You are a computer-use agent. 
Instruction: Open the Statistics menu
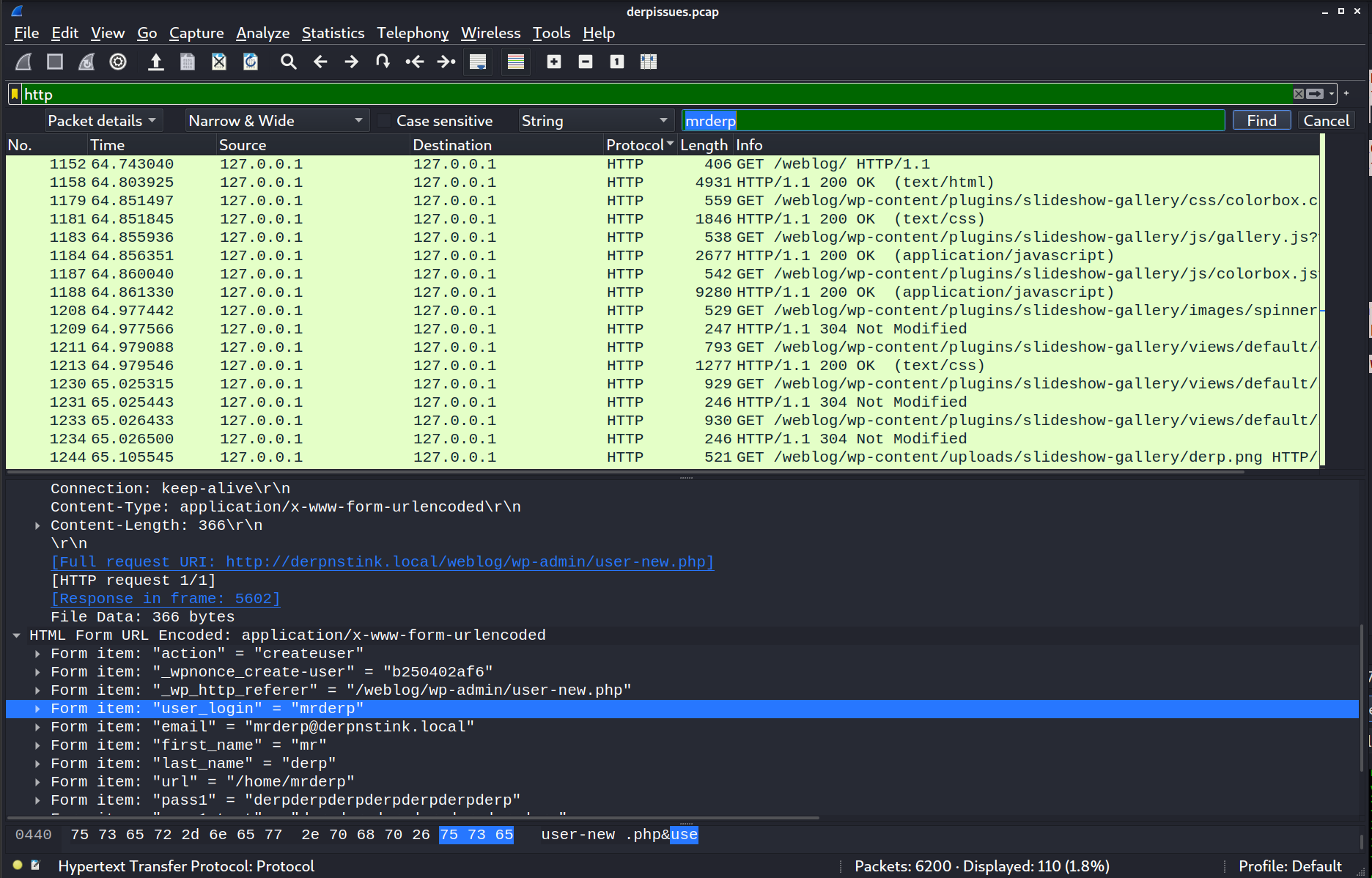[x=333, y=33]
